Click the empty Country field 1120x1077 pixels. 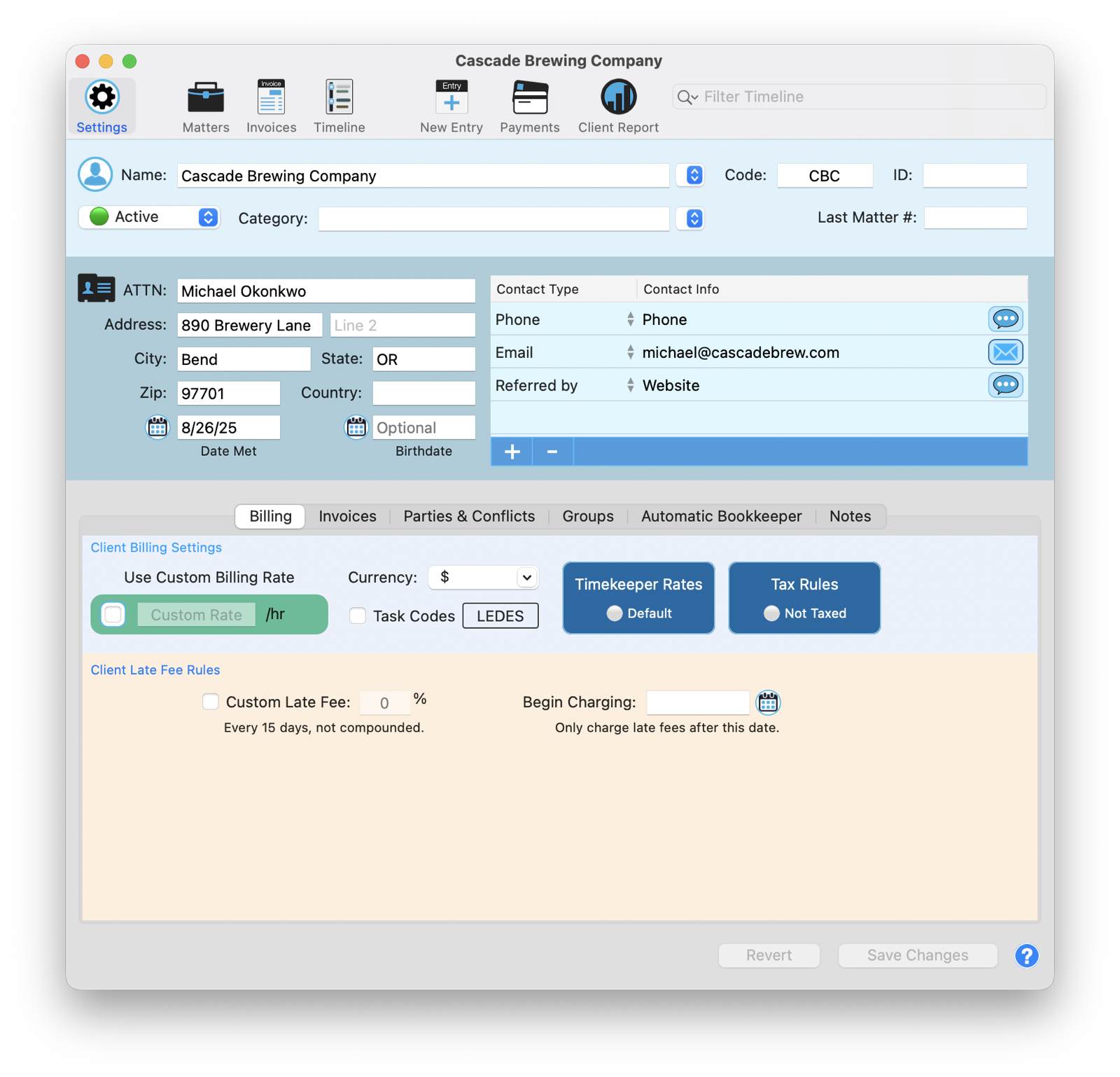pyautogui.click(x=423, y=394)
